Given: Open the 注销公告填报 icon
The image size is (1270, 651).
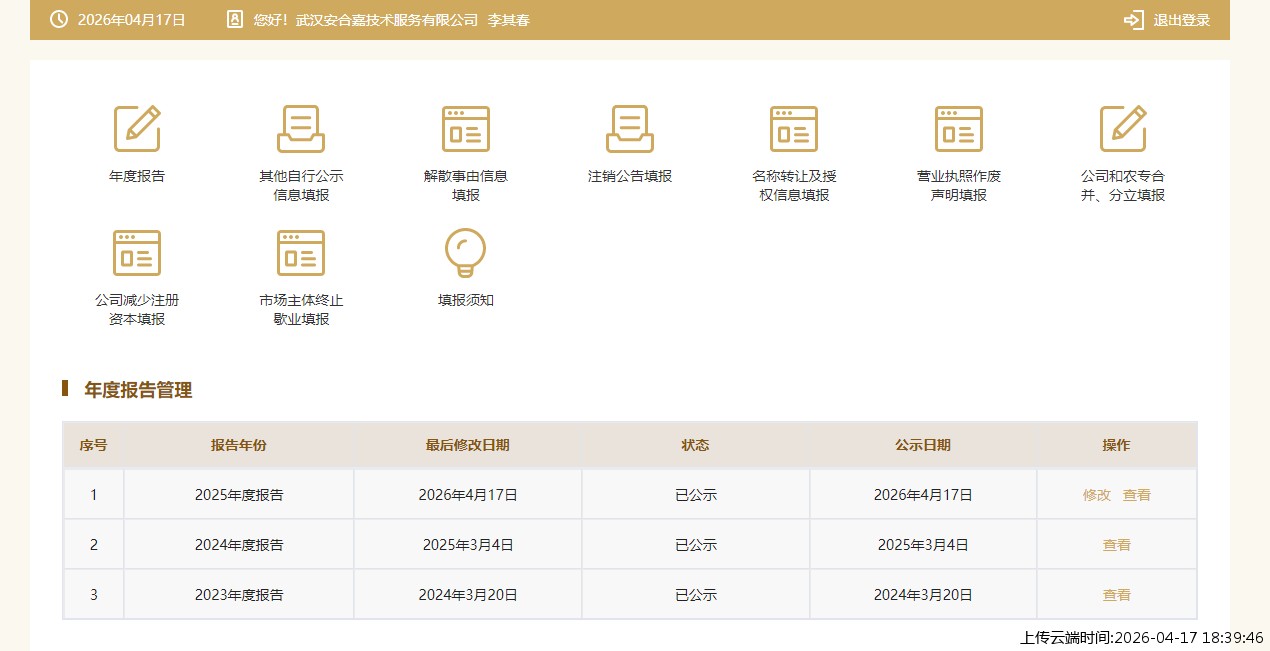Looking at the screenshot, I should coord(630,129).
